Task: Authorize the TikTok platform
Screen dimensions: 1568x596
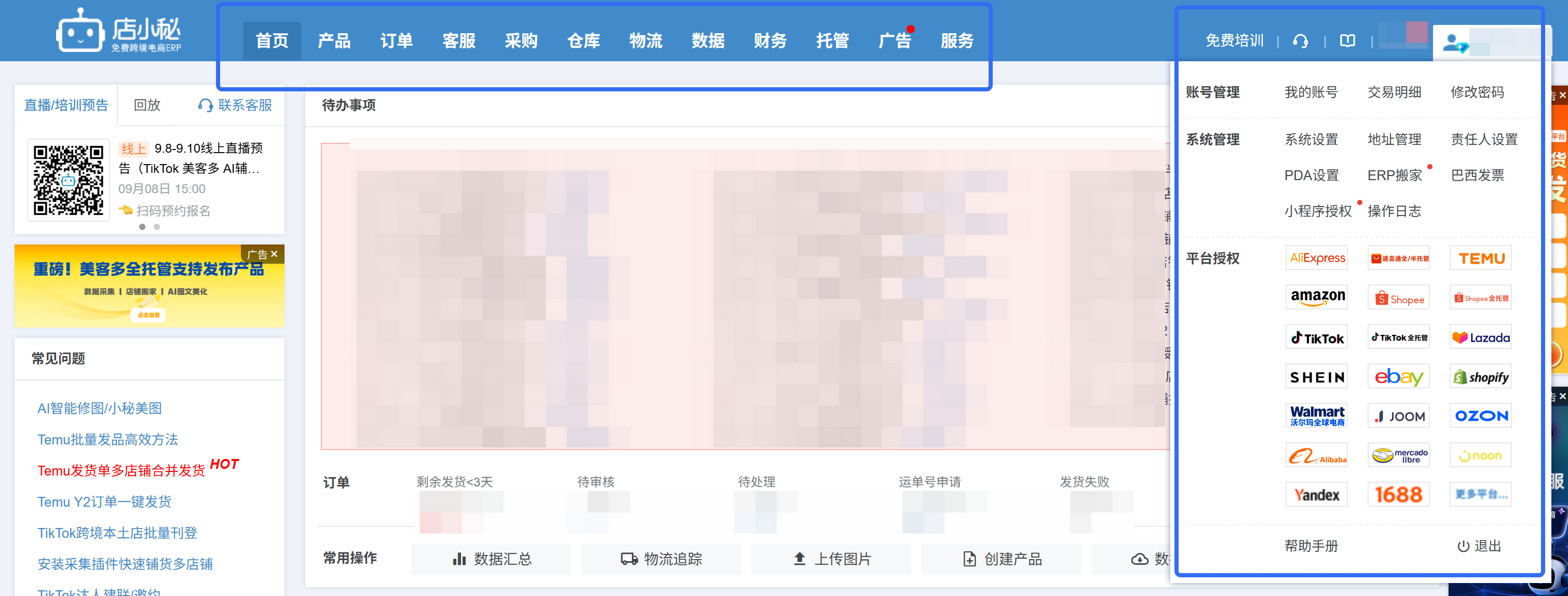Action: coord(1317,337)
